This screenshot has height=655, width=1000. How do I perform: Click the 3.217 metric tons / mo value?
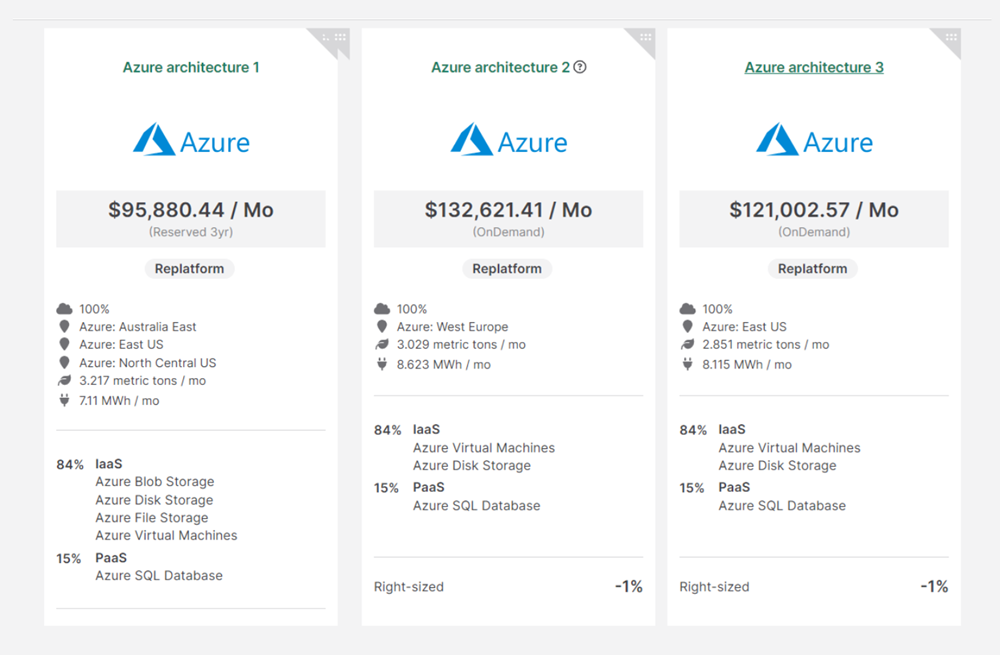[143, 381]
